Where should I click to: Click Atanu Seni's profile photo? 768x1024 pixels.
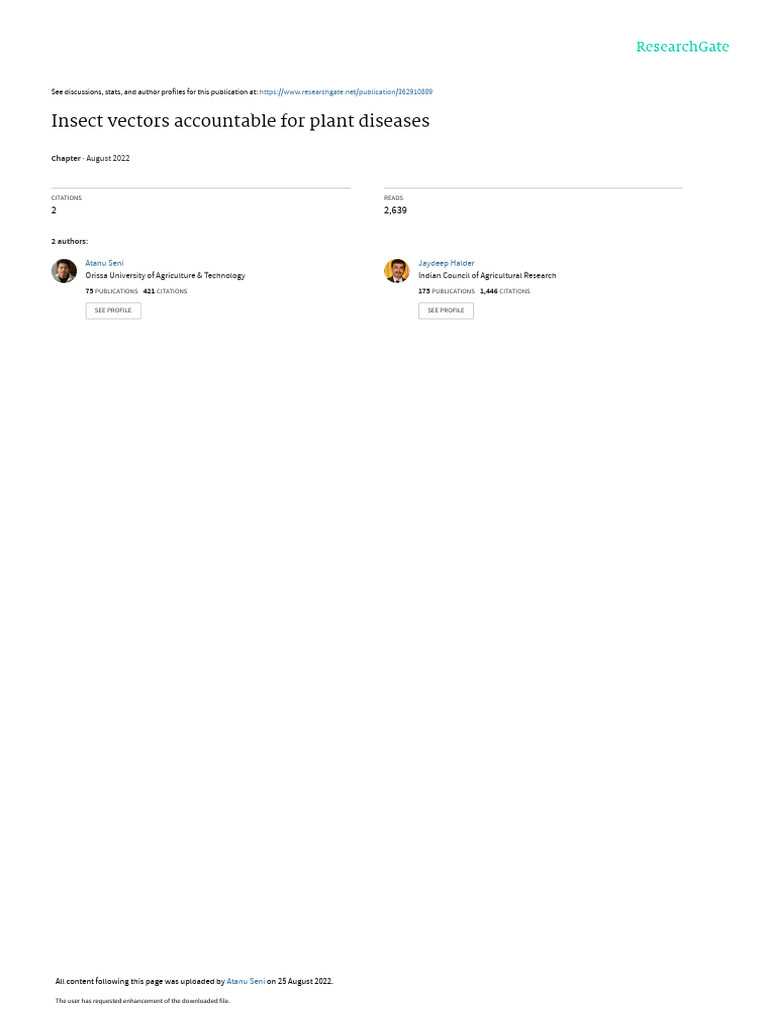pos(64,271)
